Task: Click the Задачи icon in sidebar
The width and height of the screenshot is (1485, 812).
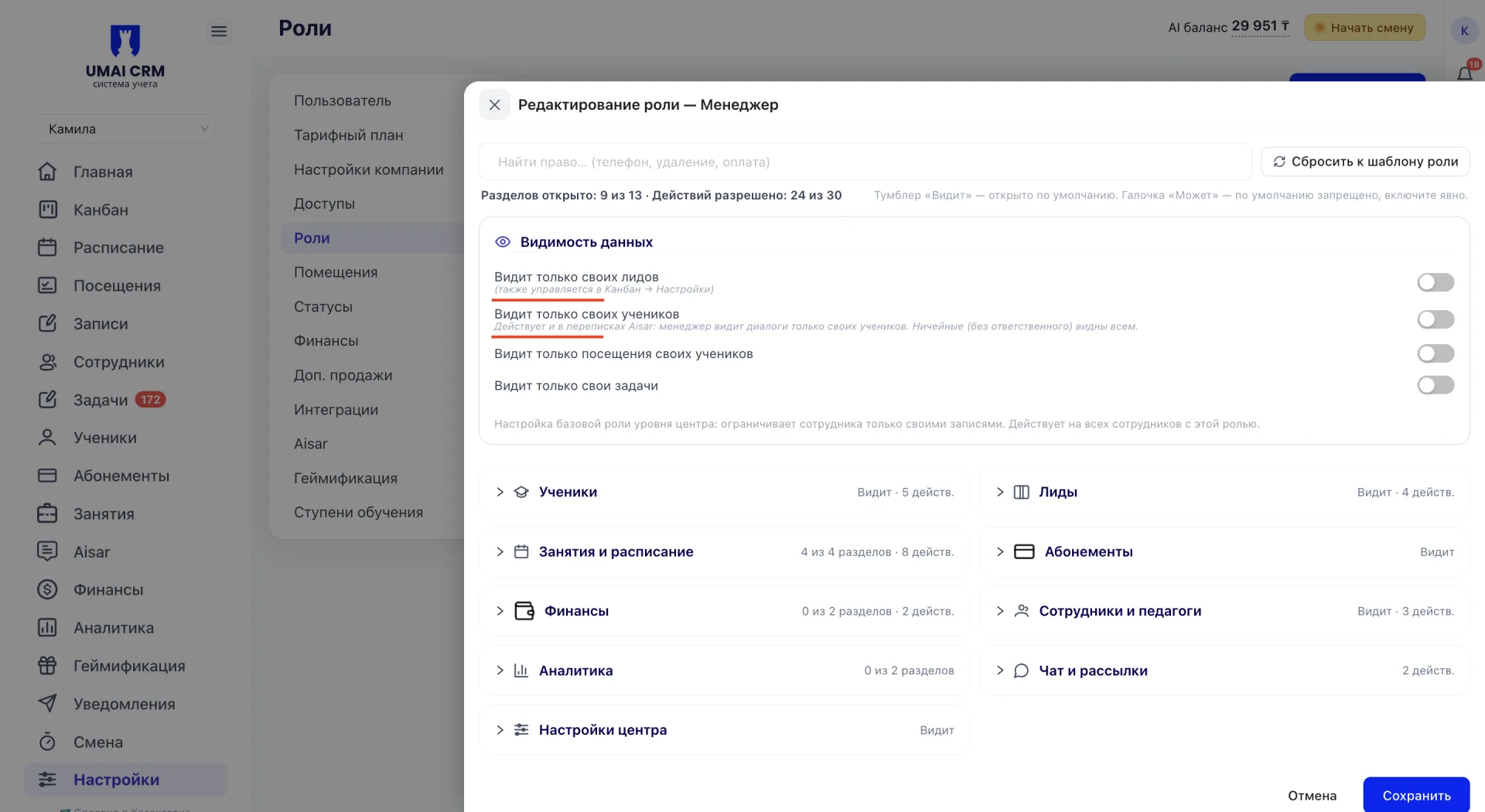Action: point(47,400)
